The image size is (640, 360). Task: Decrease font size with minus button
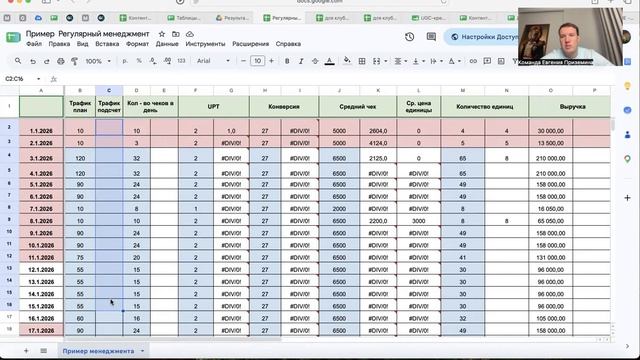243,61
